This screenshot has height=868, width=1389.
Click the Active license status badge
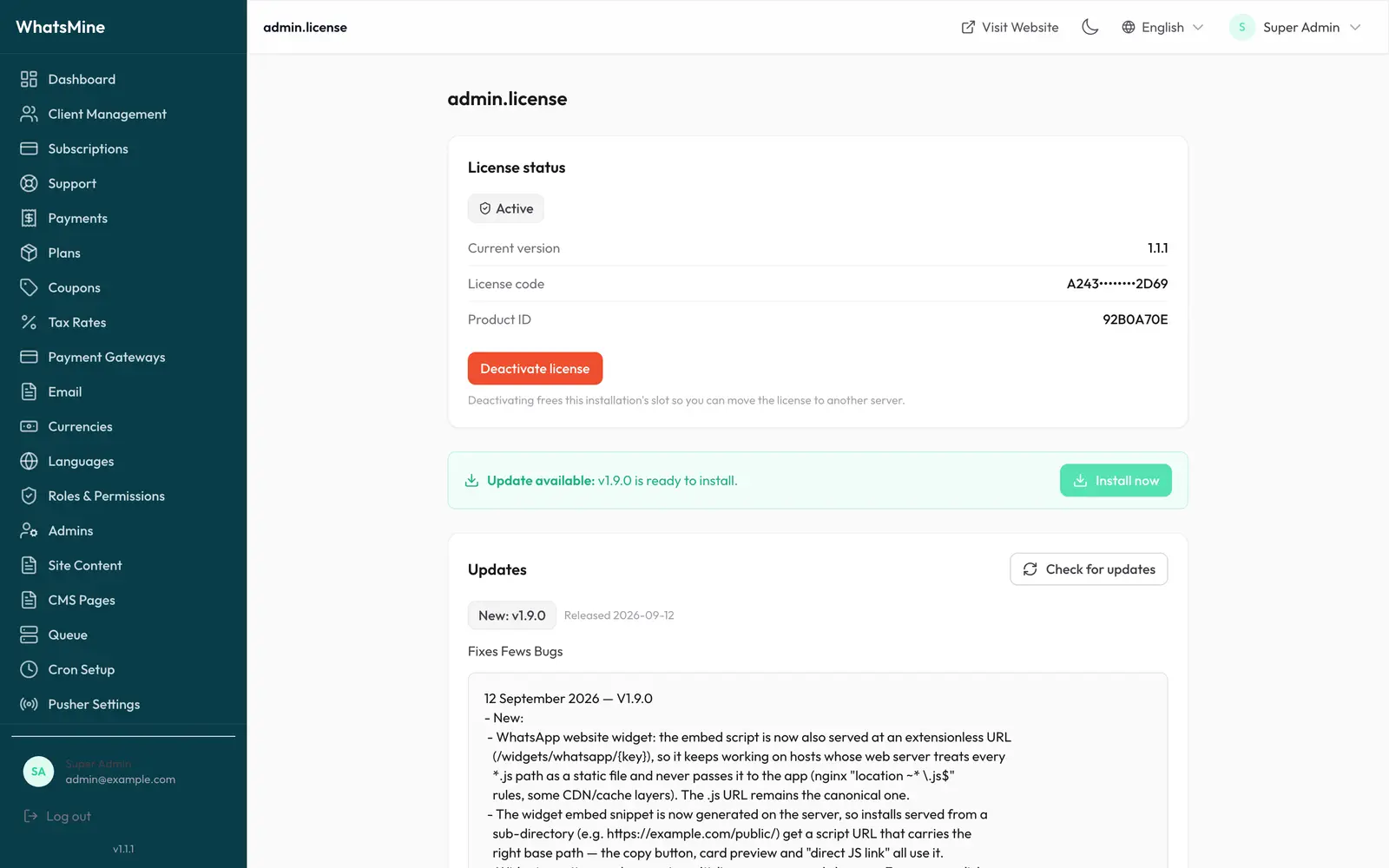(x=506, y=208)
